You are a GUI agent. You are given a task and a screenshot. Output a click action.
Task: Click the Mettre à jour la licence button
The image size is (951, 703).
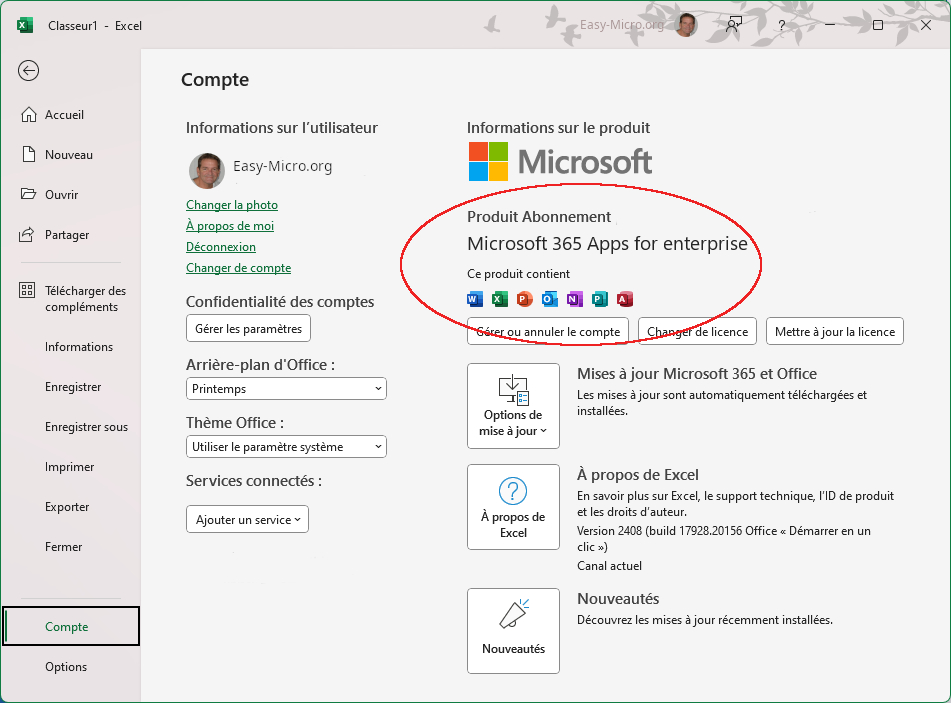(x=835, y=331)
